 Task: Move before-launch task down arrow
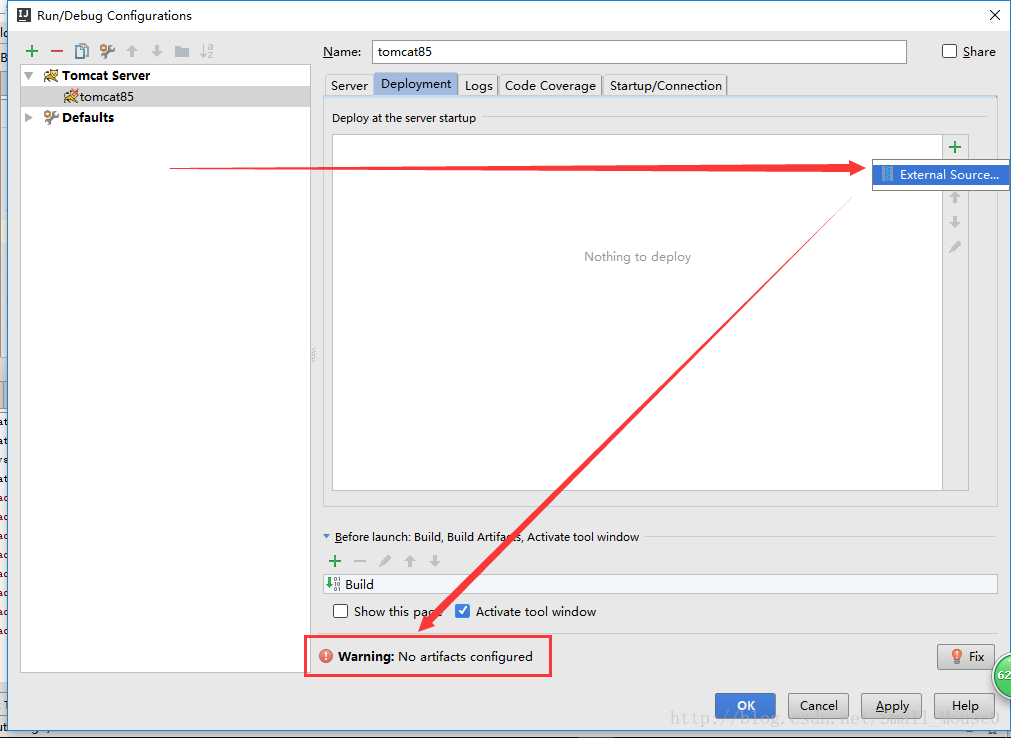tap(435, 561)
